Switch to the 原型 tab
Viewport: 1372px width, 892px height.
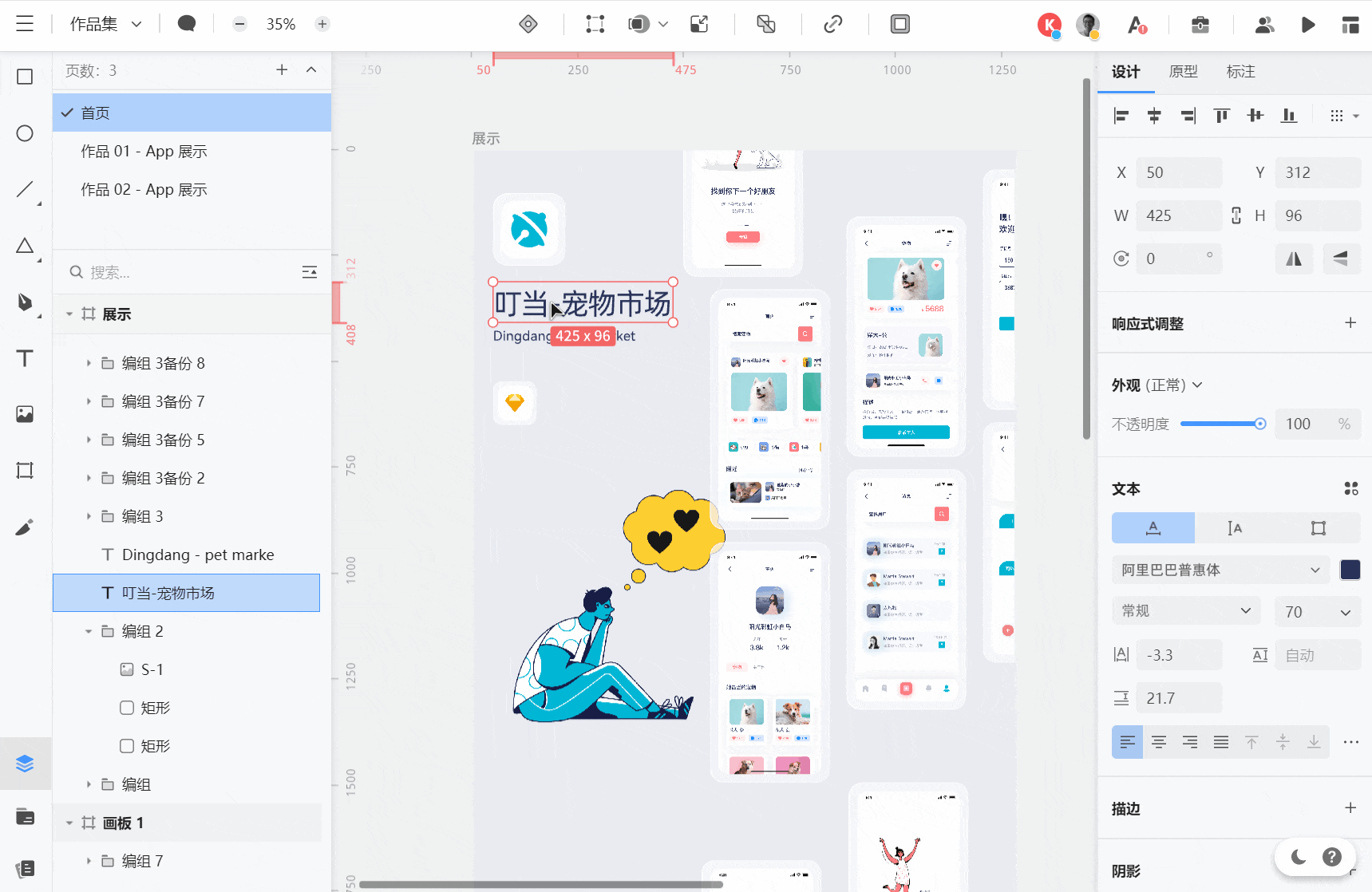click(x=1183, y=72)
